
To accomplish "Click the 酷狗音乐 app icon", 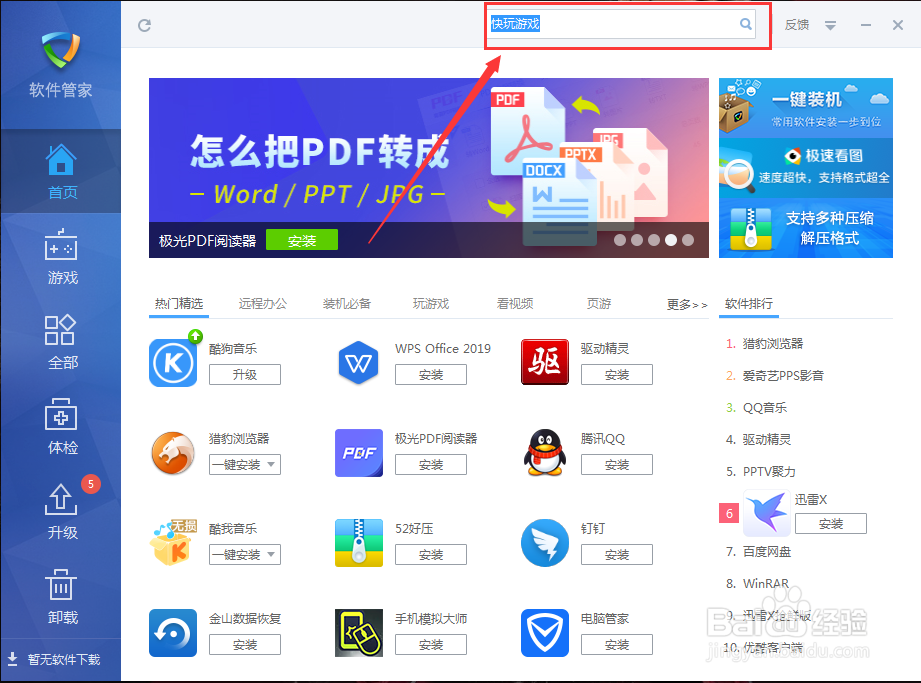I will click(x=173, y=362).
